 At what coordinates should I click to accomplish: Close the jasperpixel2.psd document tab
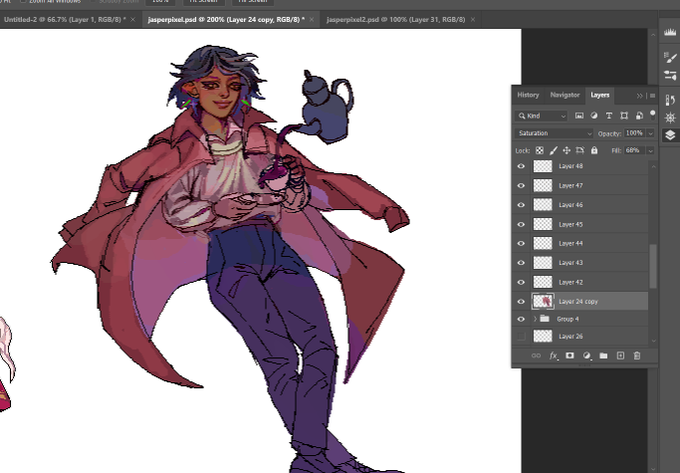point(473,20)
